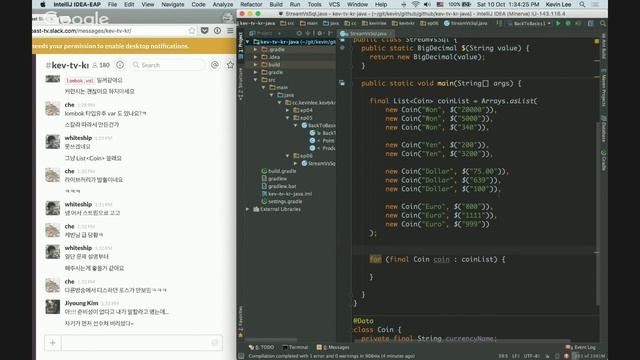Click the Make Project build icon

(x=499, y=24)
